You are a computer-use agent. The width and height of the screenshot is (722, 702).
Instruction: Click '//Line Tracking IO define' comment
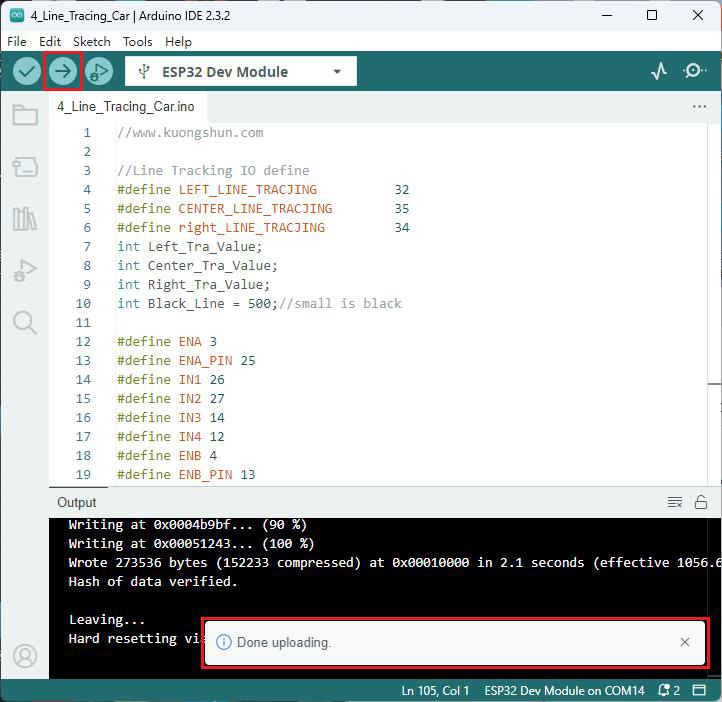[x=213, y=171]
